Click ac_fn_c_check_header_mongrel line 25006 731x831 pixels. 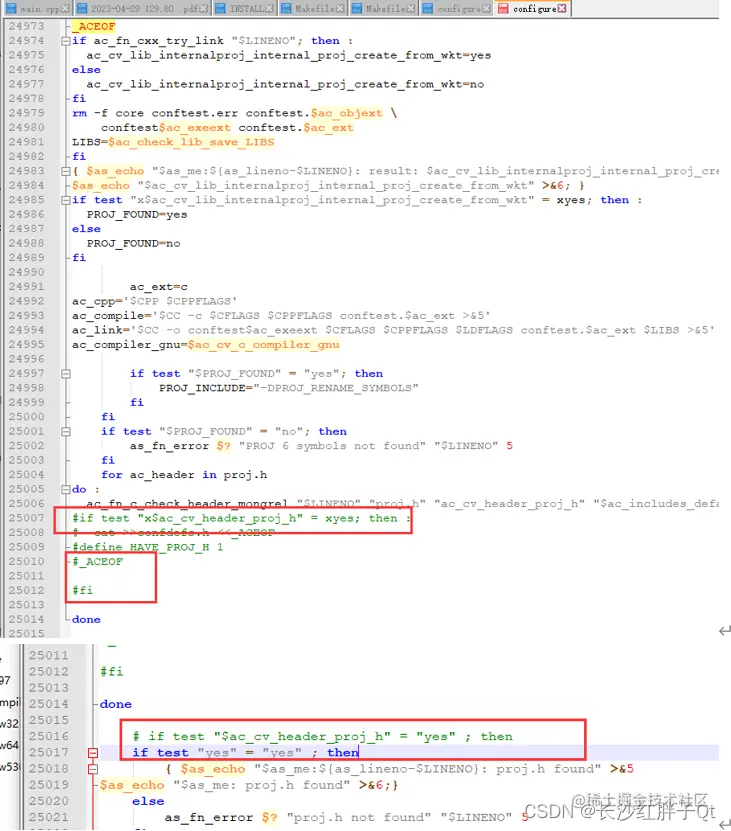pos(402,503)
